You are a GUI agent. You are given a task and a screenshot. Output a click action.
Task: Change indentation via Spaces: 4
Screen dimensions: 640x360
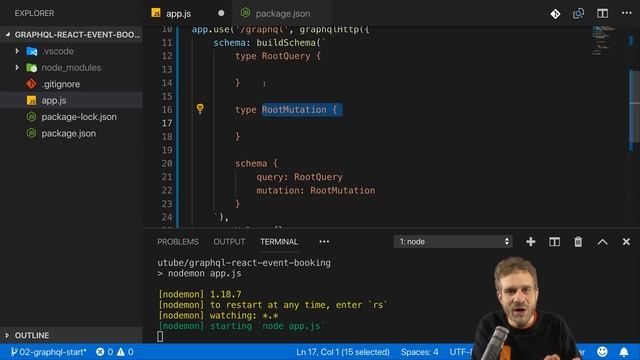[419, 352]
